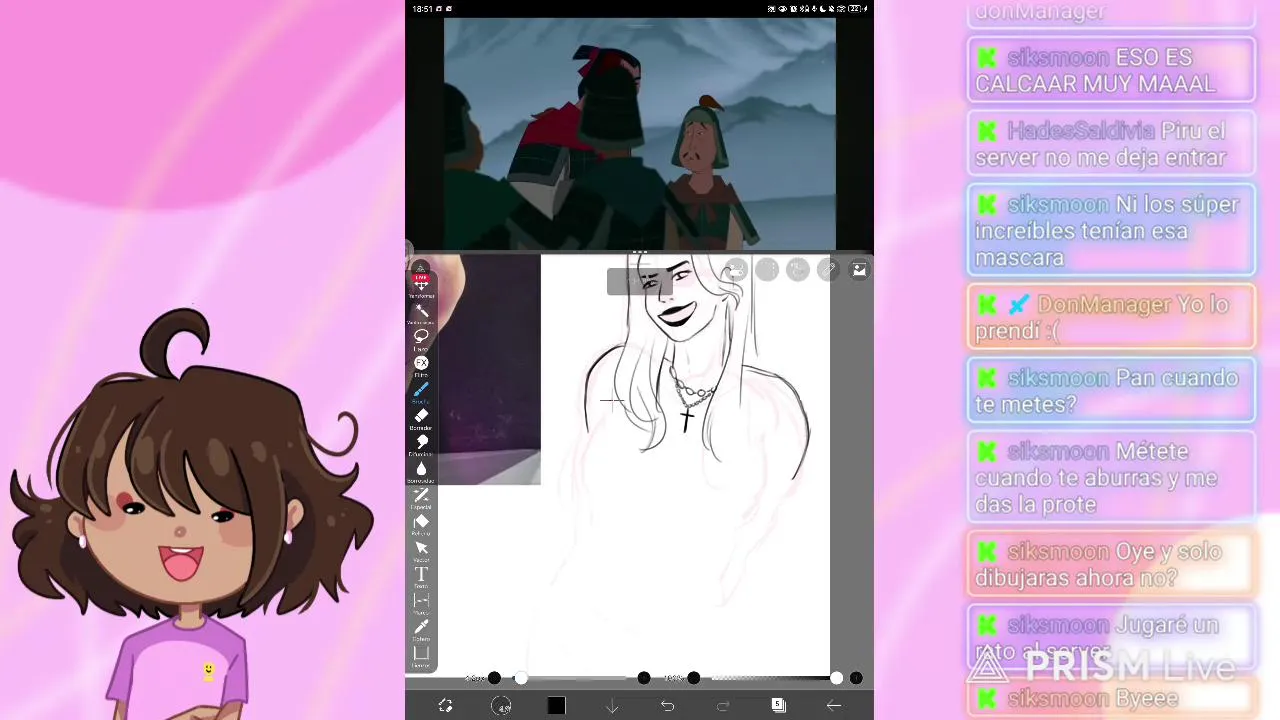Select the arrow pointer tool
The width and height of the screenshot is (1280, 720).
pyautogui.click(x=421, y=550)
